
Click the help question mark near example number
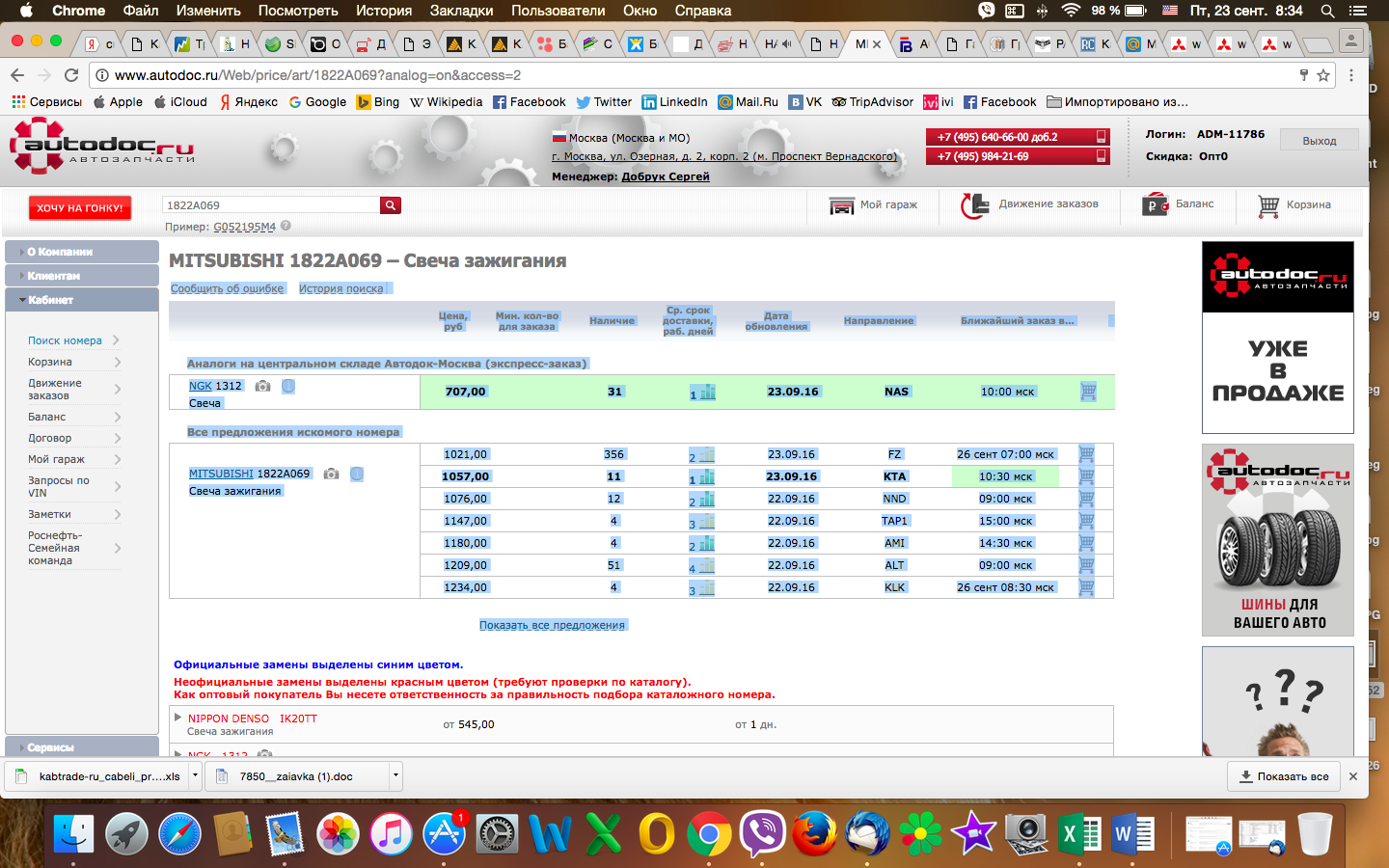tap(286, 227)
